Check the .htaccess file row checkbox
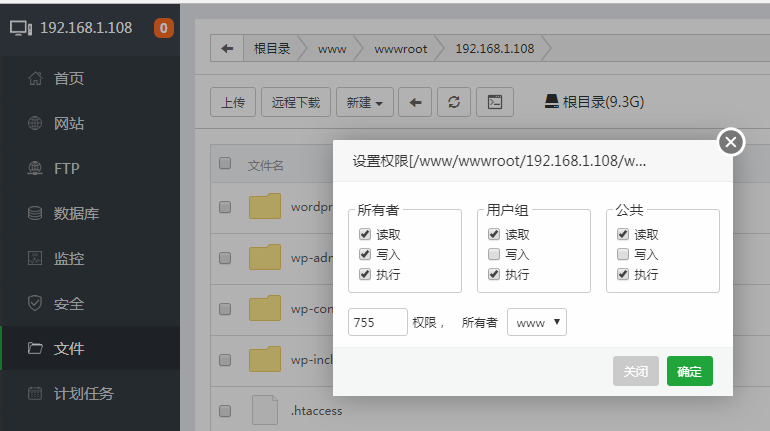770x431 pixels. pos(225,411)
